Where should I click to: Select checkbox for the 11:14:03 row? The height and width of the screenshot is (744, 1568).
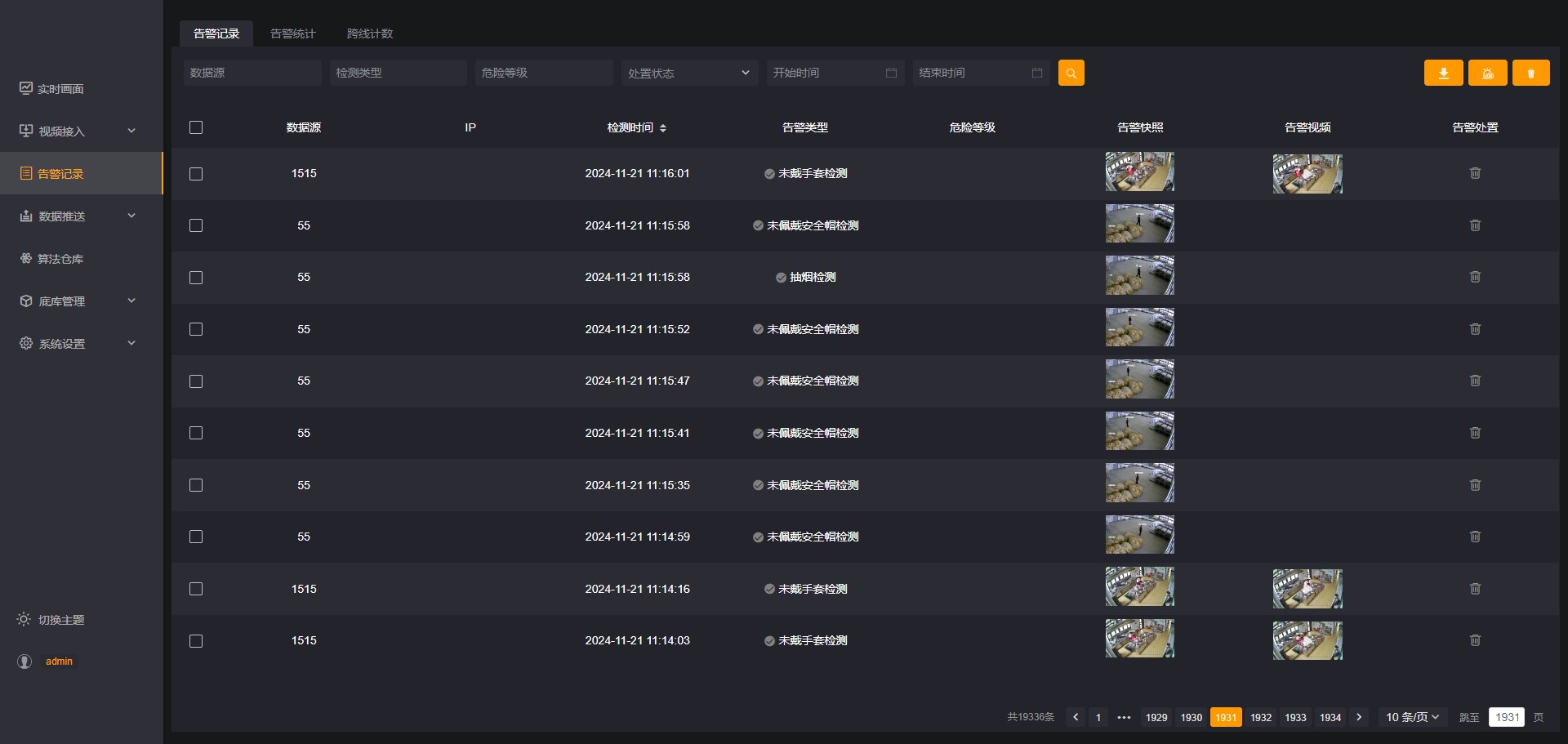[196, 641]
